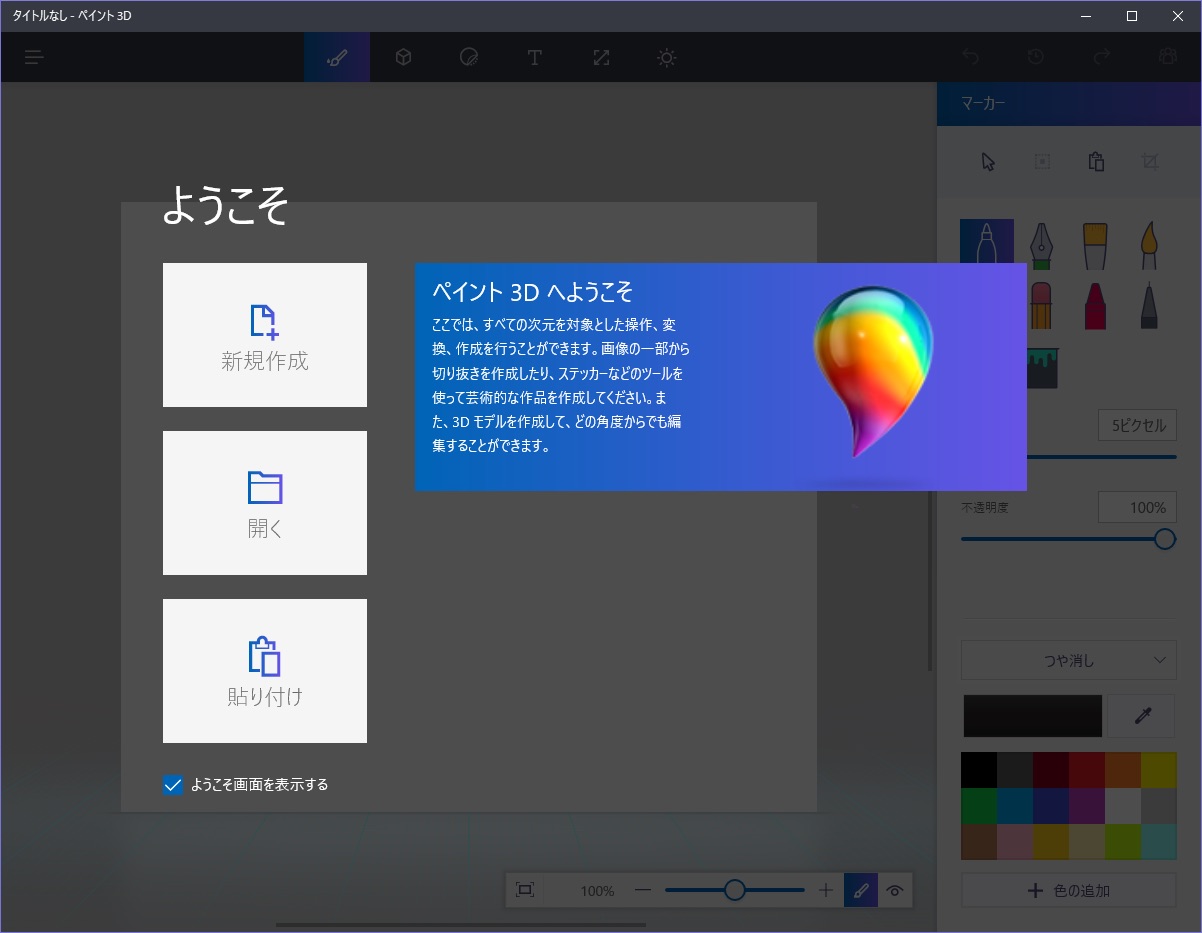The width and height of the screenshot is (1202, 933).
Task: Click the zoom slider handle
Action: 735,890
